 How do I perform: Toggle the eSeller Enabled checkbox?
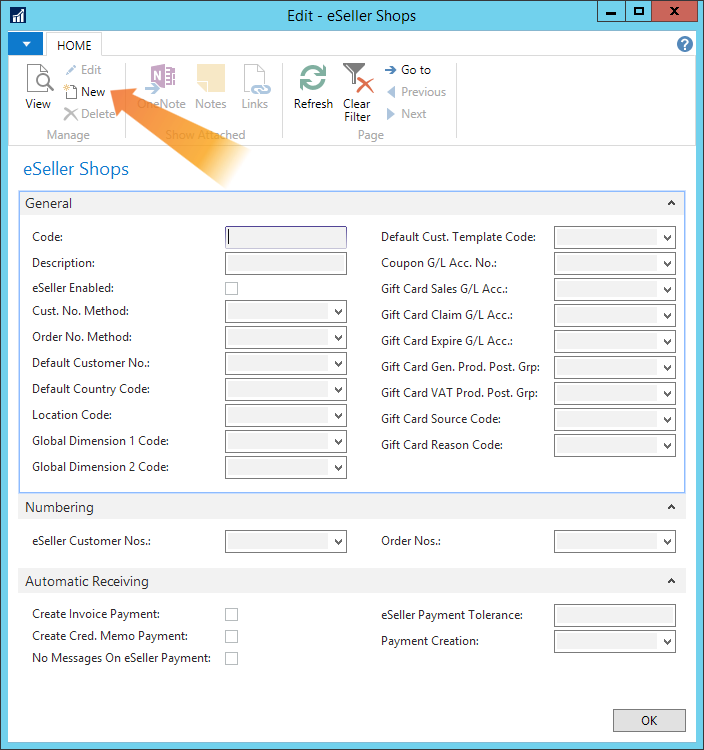click(x=231, y=288)
